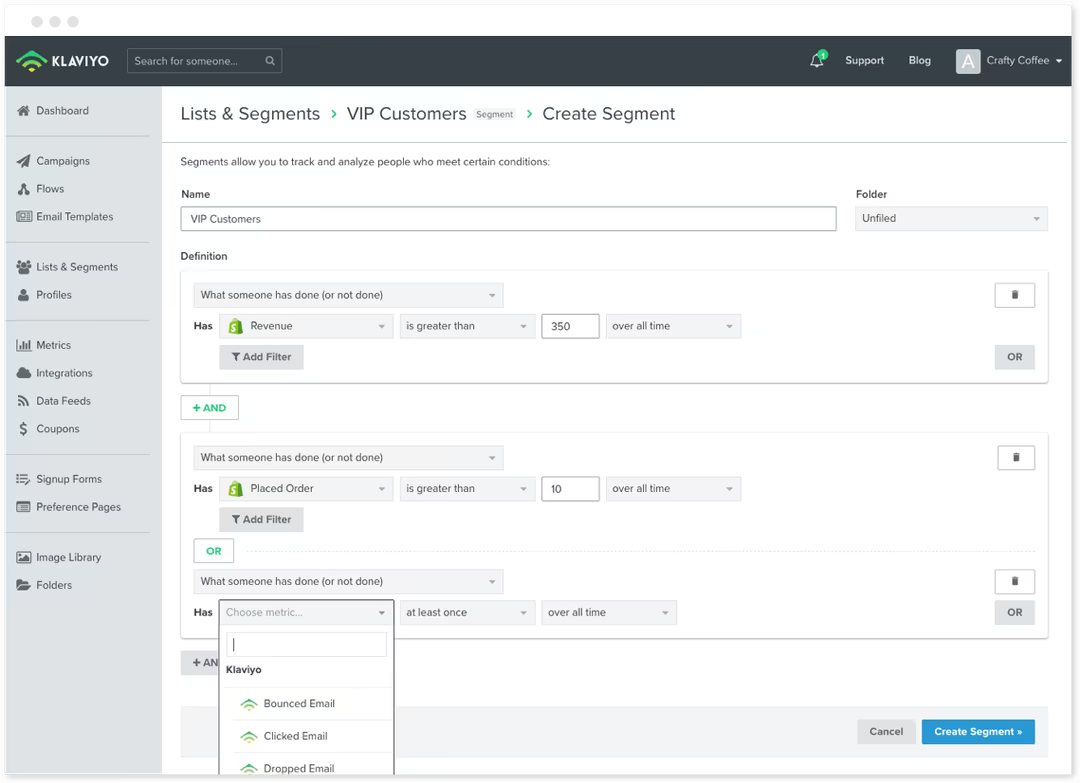Go to Campaigns in the sidebar

[x=63, y=160]
